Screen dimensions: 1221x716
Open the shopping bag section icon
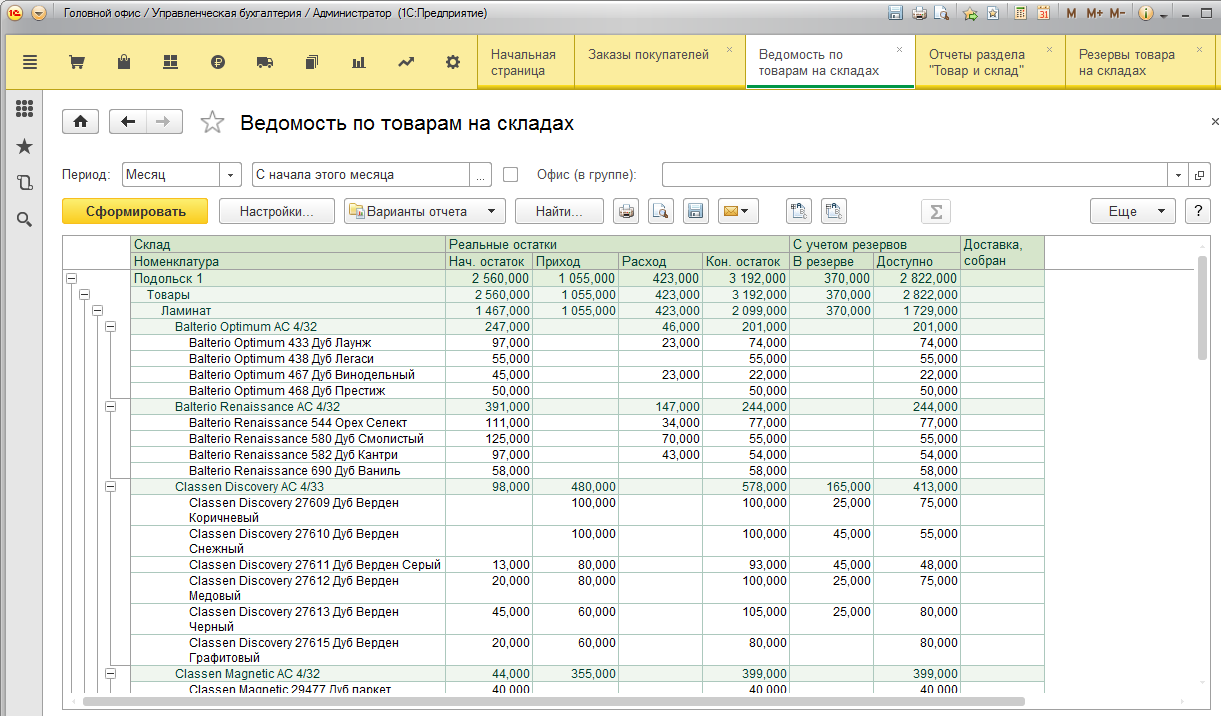coord(124,62)
